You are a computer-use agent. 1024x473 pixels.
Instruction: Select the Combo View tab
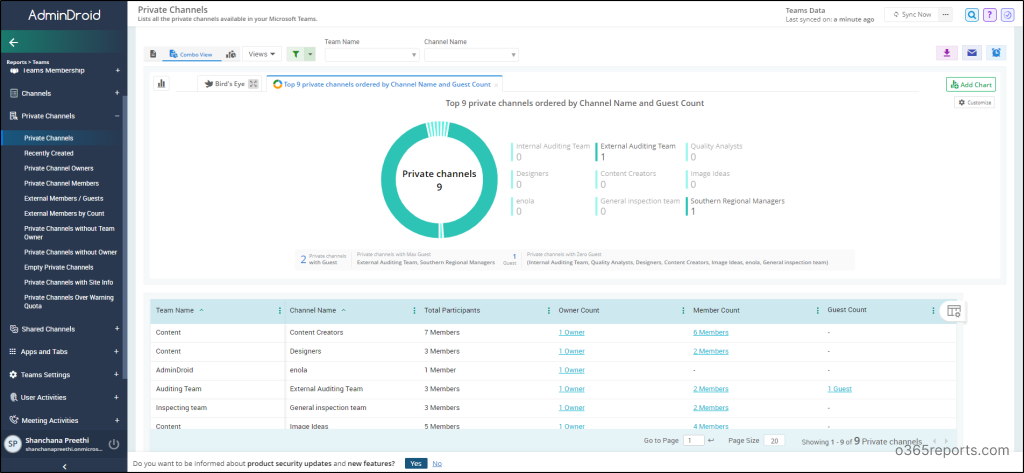tap(191, 55)
